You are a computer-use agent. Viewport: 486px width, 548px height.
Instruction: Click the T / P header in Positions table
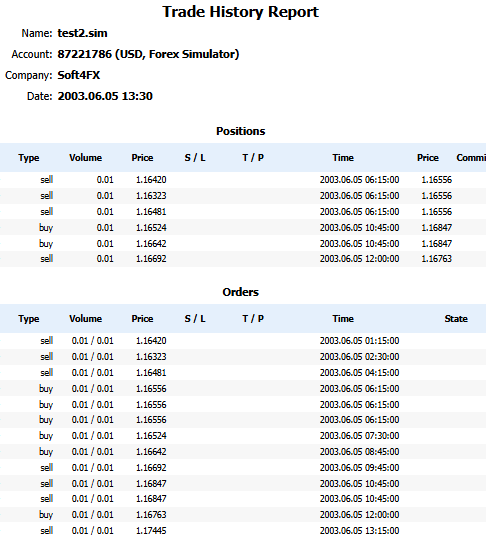coord(253,158)
